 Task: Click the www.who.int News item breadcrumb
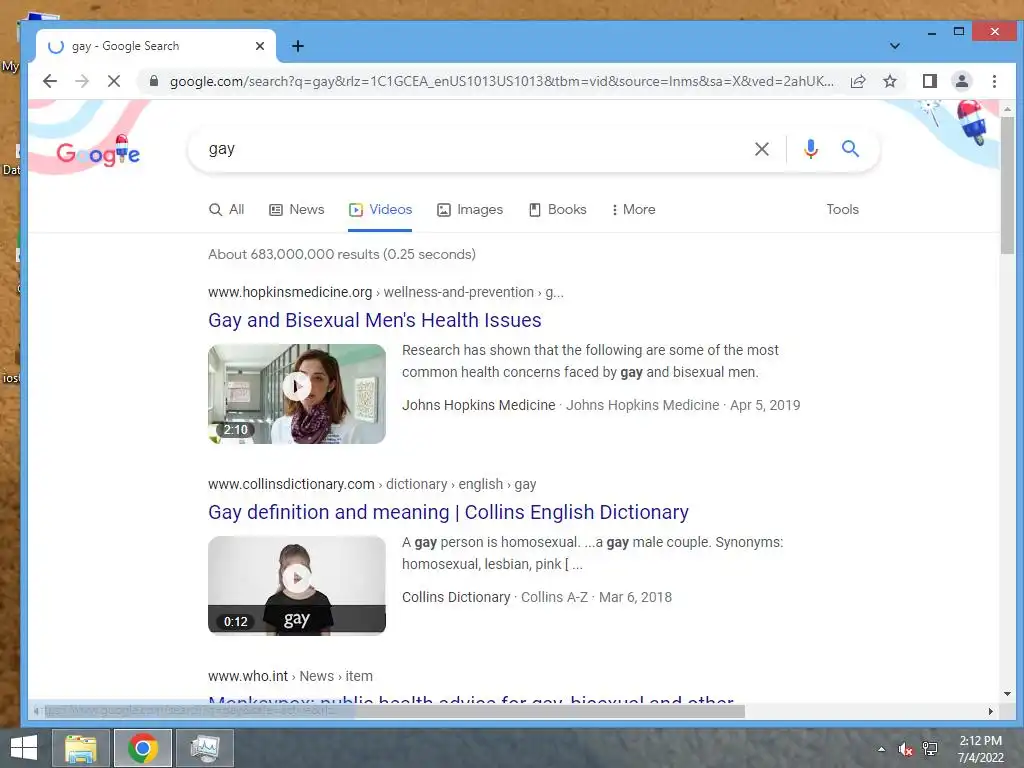291,676
